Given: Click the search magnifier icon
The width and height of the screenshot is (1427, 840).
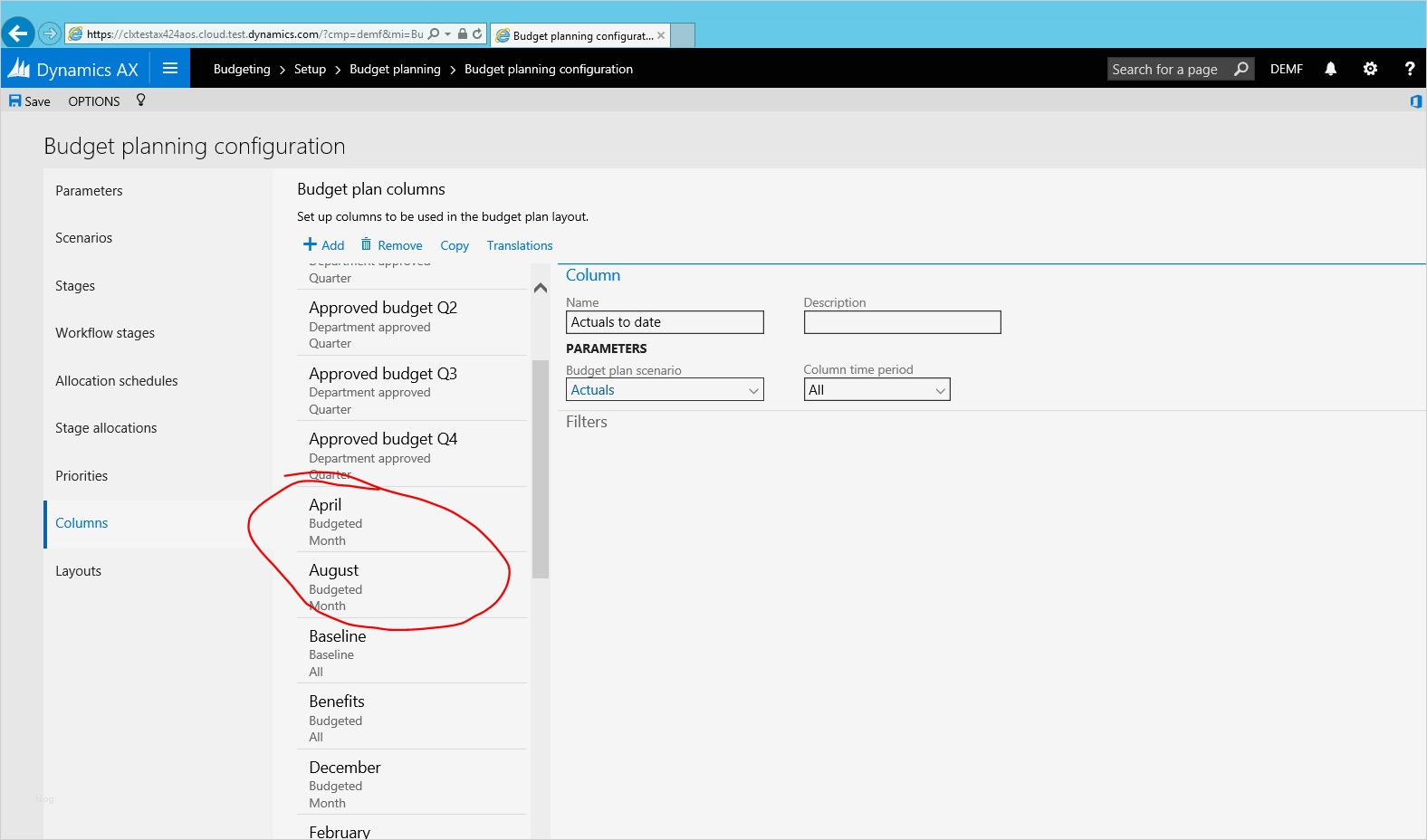Looking at the screenshot, I should (x=1240, y=69).
